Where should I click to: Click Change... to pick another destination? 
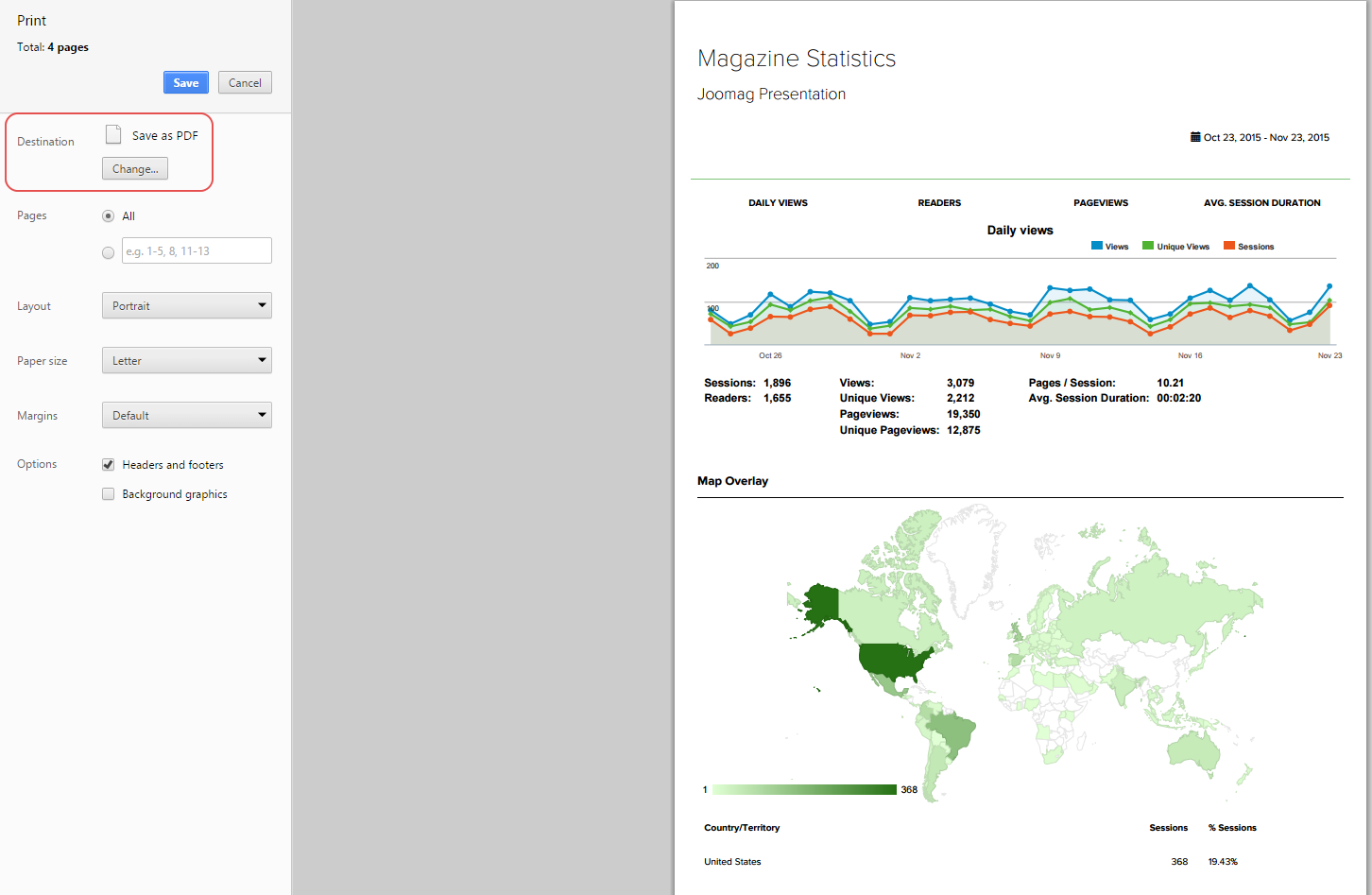tap(135, 169)
